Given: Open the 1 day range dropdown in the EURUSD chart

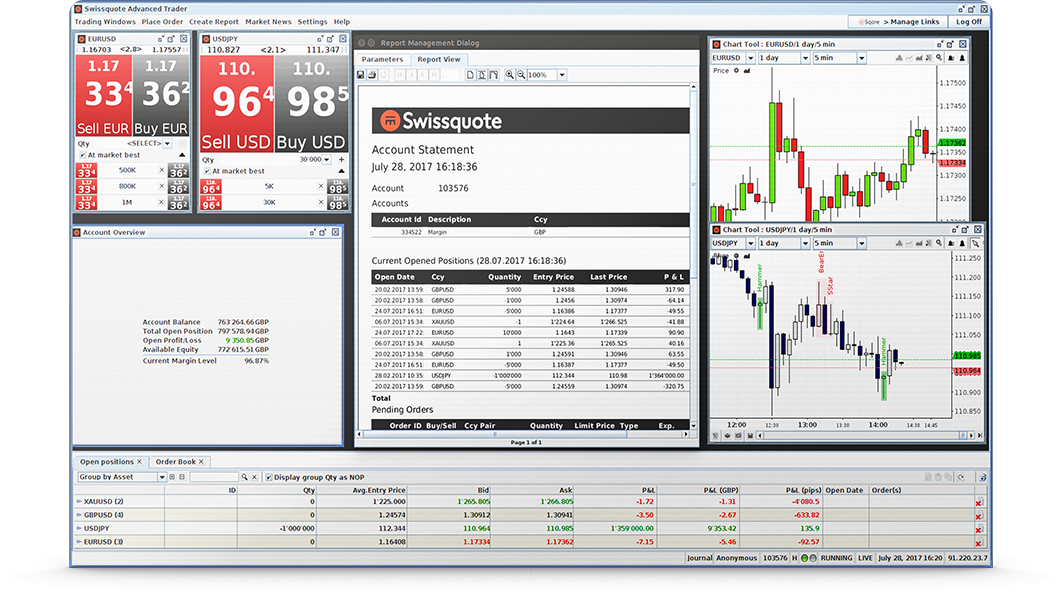Looking at the screenshot, I should [x=805, y=58].
